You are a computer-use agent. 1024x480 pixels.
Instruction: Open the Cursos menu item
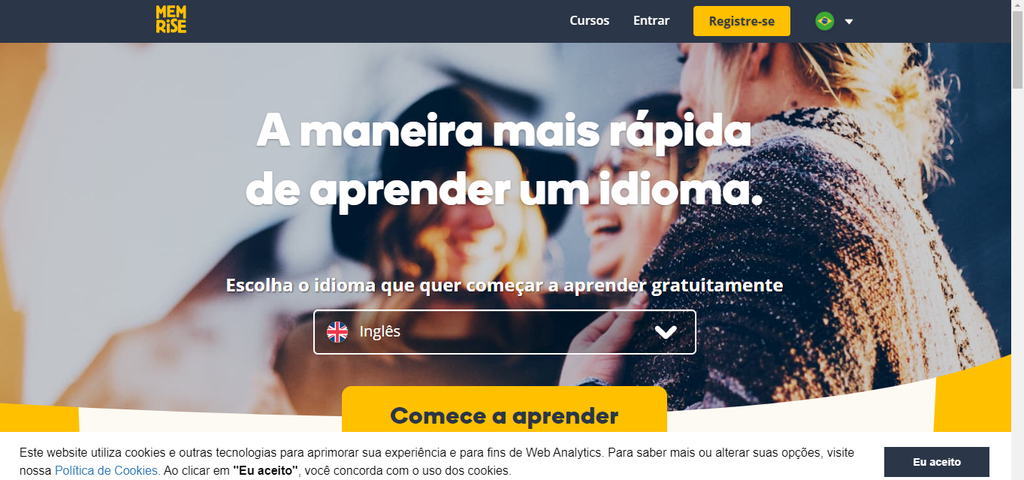click(589, 21)
